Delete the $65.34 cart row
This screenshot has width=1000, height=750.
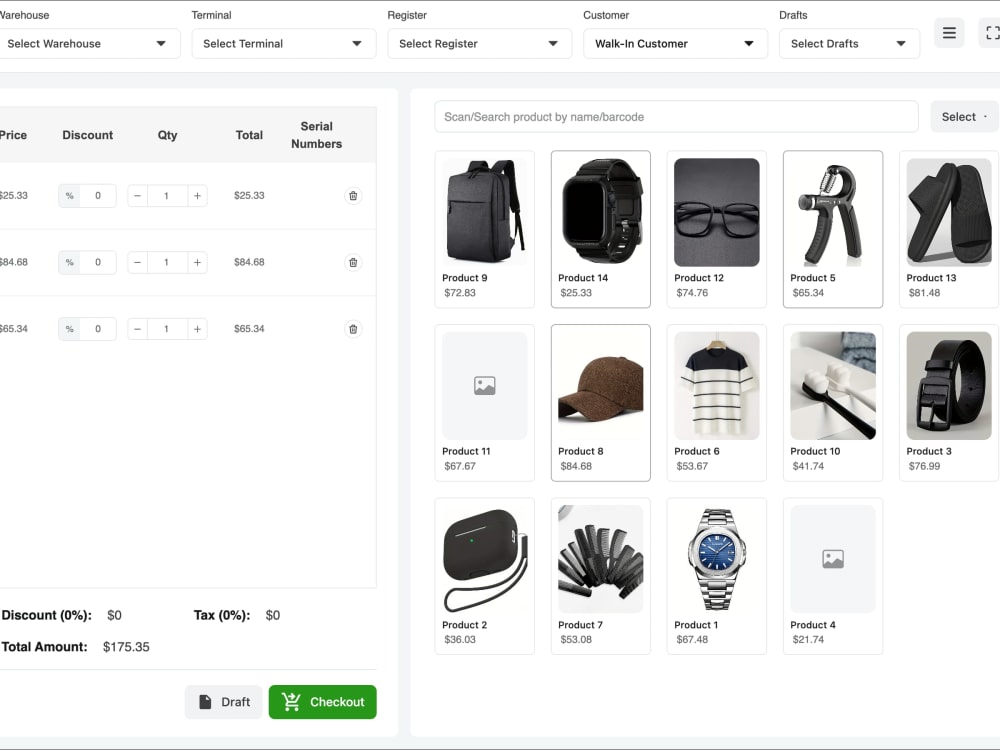[x=353, y=329]
